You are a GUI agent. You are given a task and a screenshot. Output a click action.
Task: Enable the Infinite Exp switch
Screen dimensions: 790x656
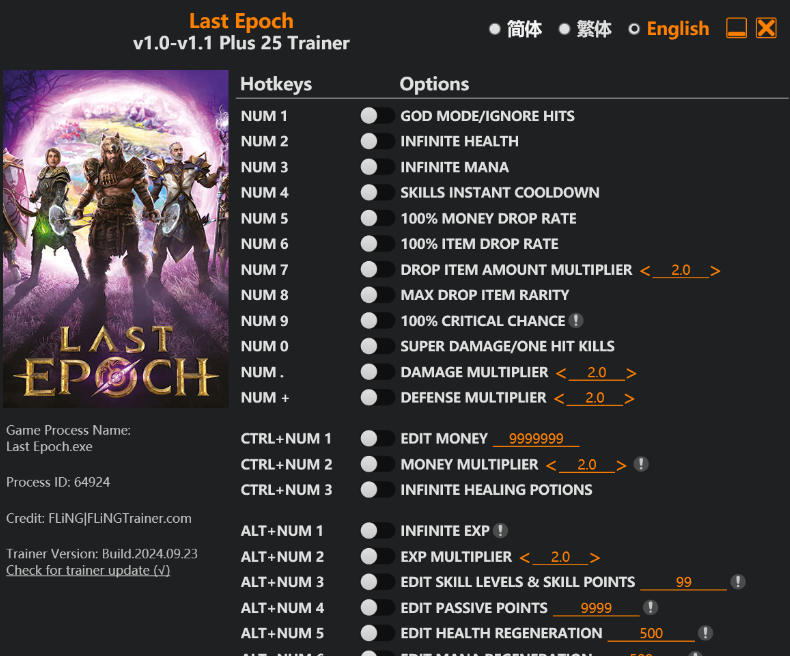point(377,531)
